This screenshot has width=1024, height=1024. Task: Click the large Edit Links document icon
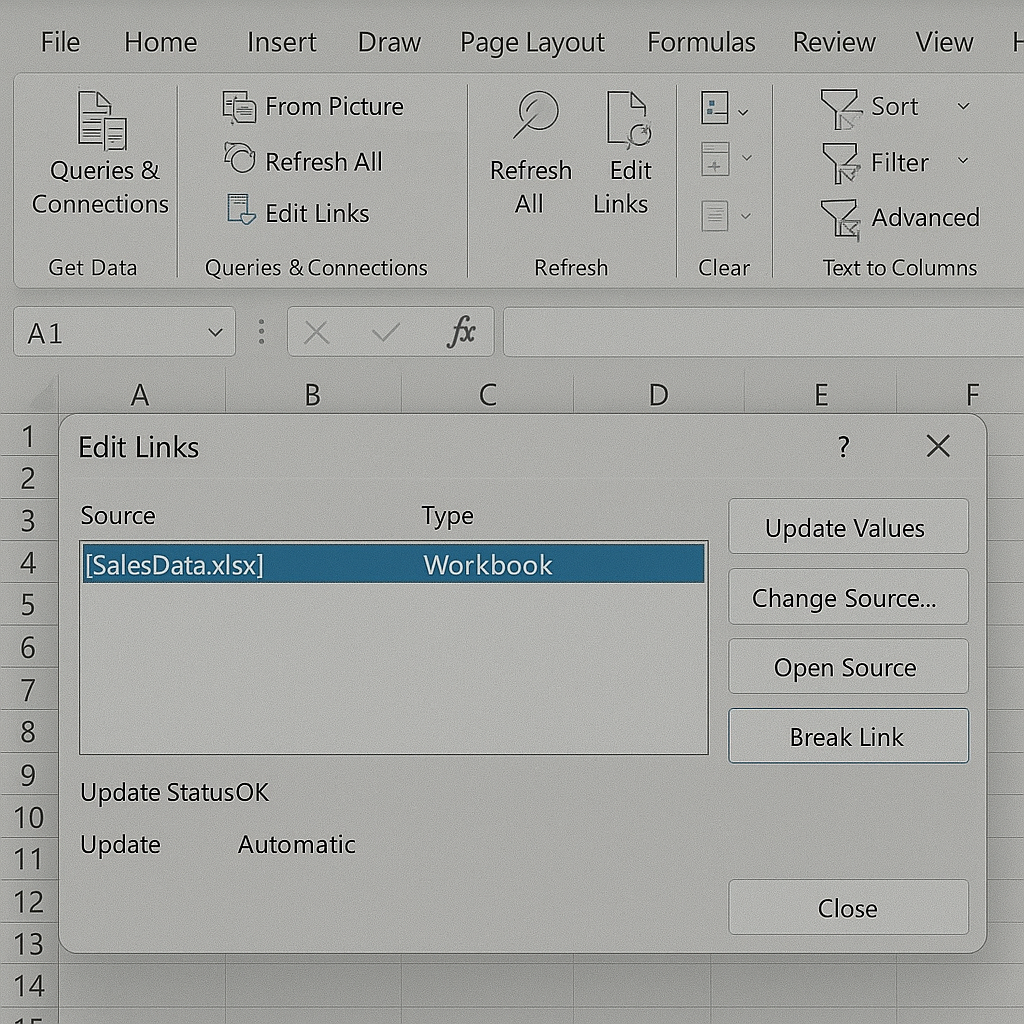click(629, 120)
